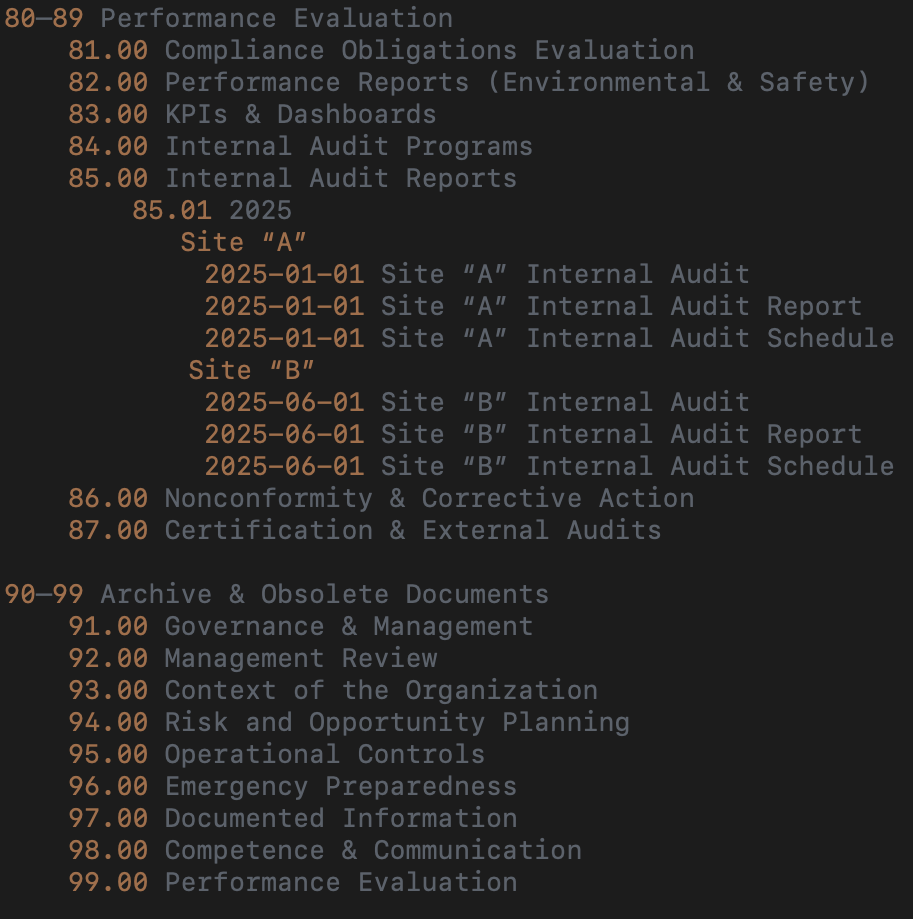Viewport: 913px width, 919px height.
Task: Select 2025-06-01 Site "B" Internal Audit Schedule
Action: (x=549, y=466)
